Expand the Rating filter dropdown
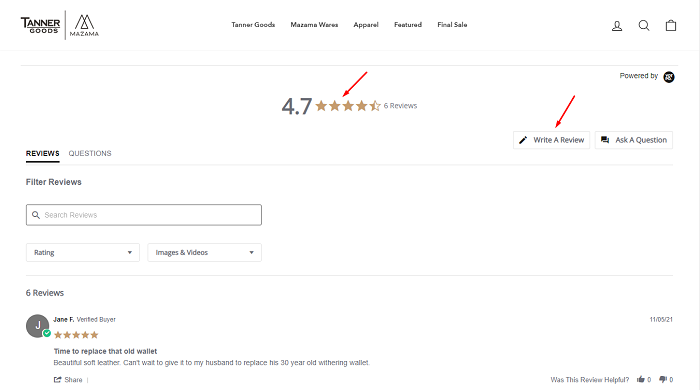This screenshot has width=700, height=390. 83,253
